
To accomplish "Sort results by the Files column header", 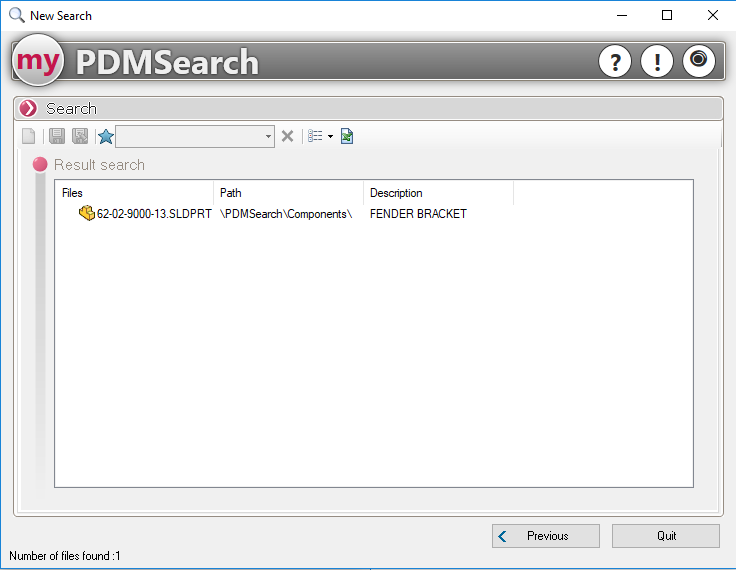I will [134, 193].
